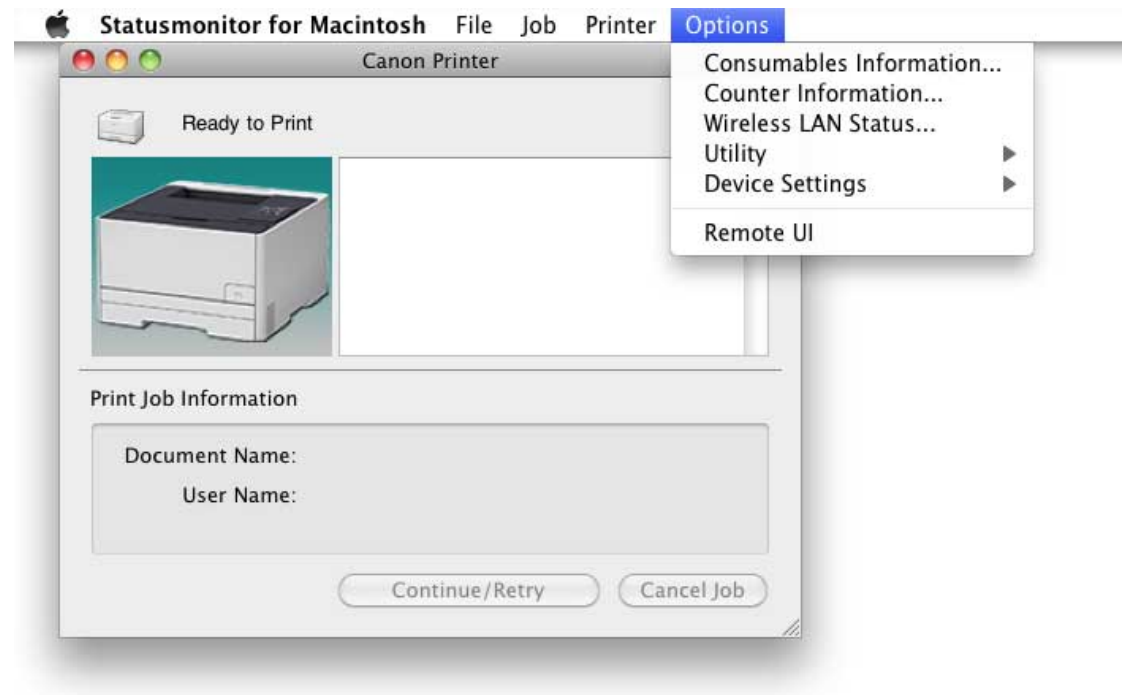This screenshot has width=1136, height=695.
Task: Click the white status message area
Action: (x=541, y=257)
